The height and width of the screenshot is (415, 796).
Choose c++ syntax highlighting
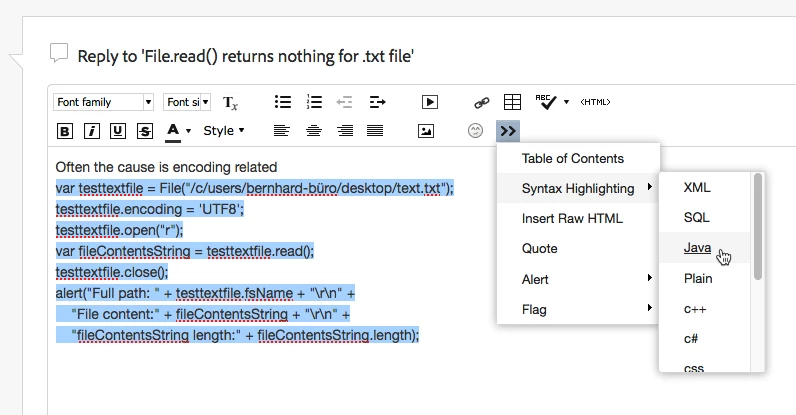(x=705, y=308)
